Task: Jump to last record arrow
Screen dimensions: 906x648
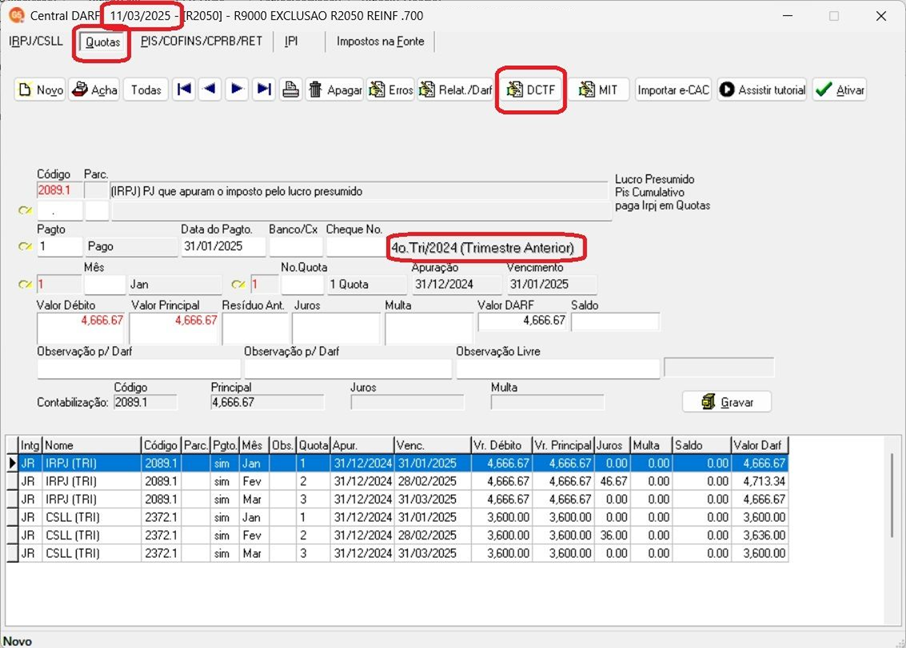Action: (x=263, y=89)
